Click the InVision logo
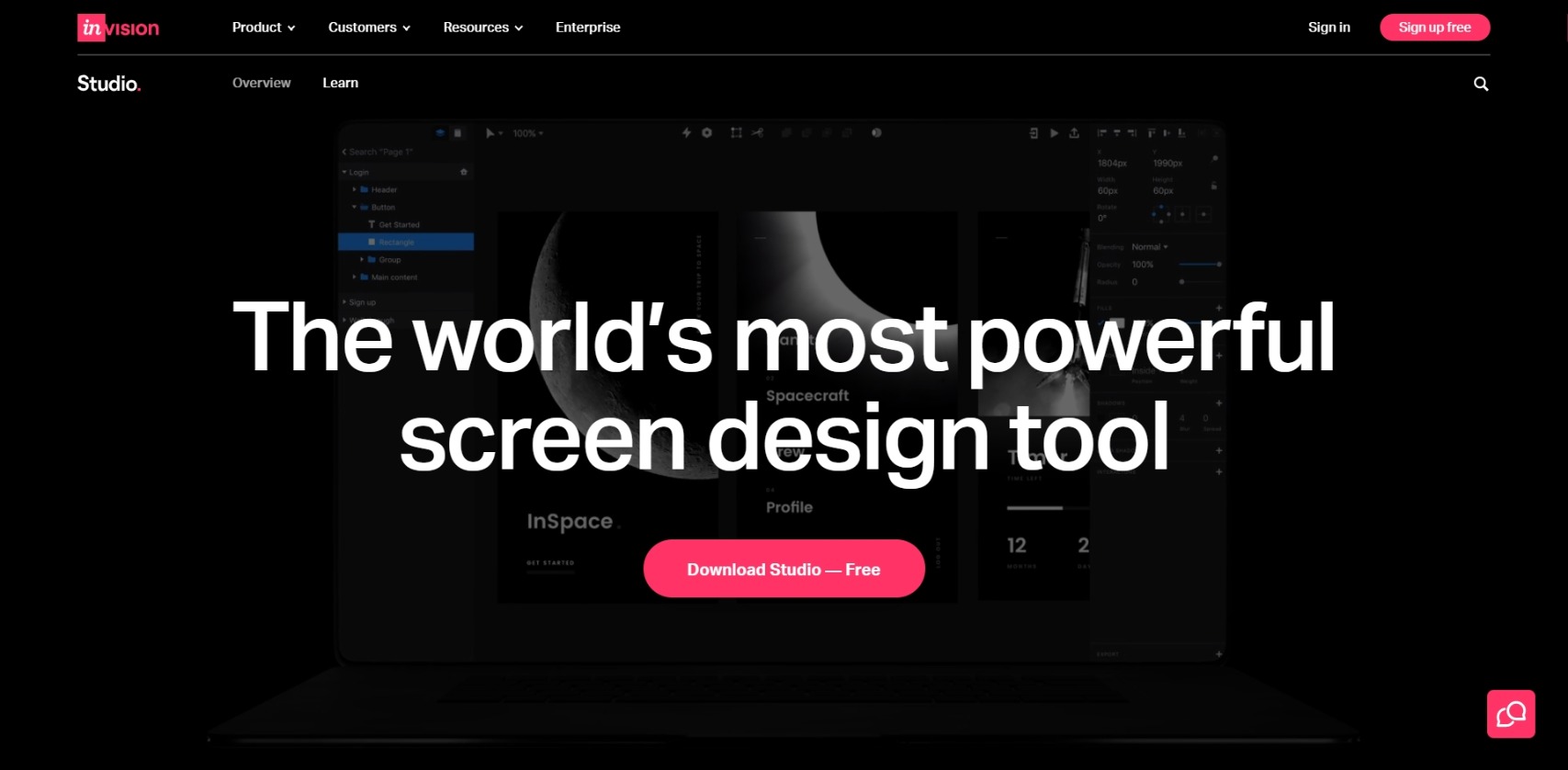This screenshot has height=770, width=1568. tap(118, 28)
